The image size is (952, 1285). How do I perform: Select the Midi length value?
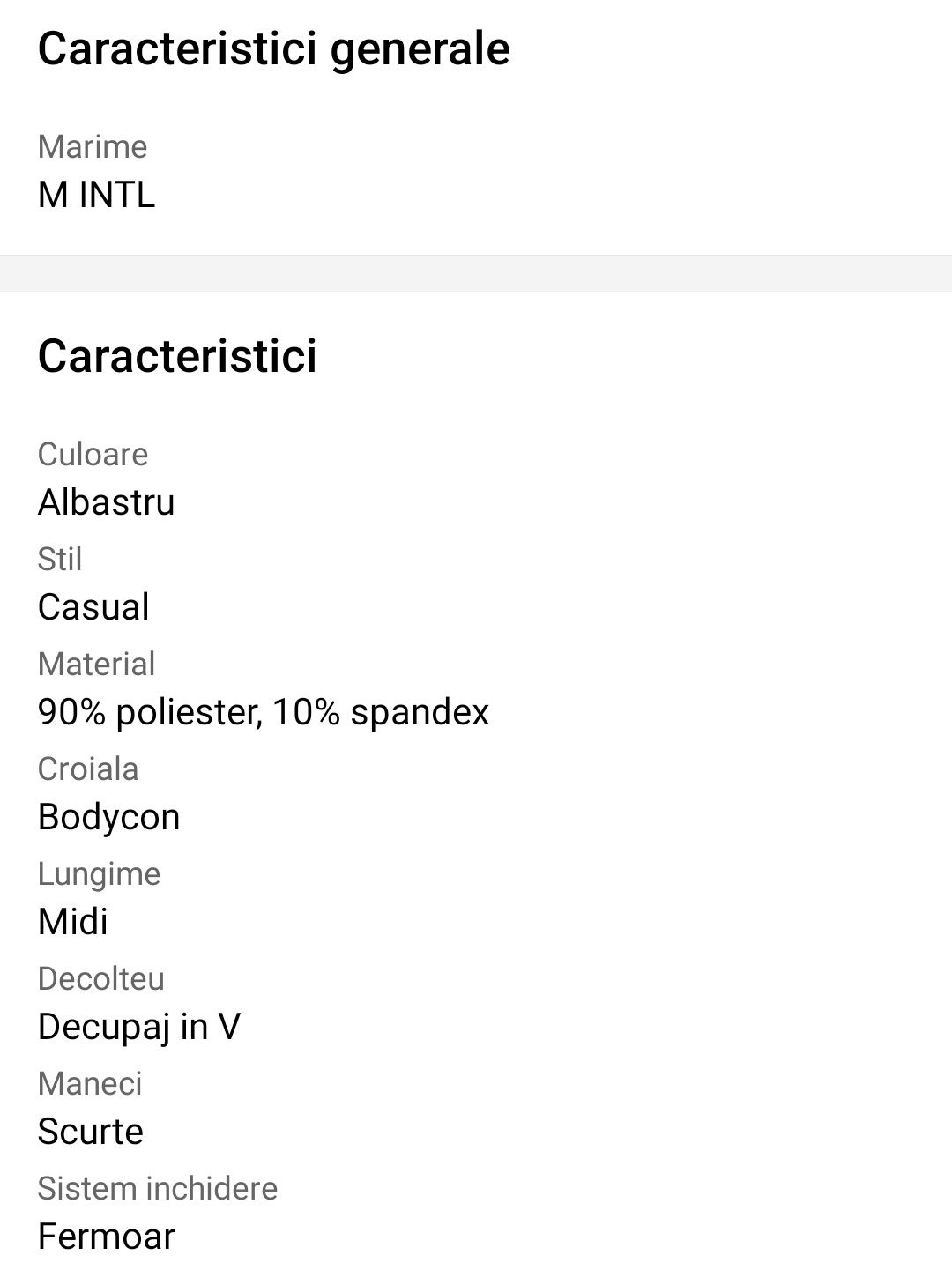point(73,922)
